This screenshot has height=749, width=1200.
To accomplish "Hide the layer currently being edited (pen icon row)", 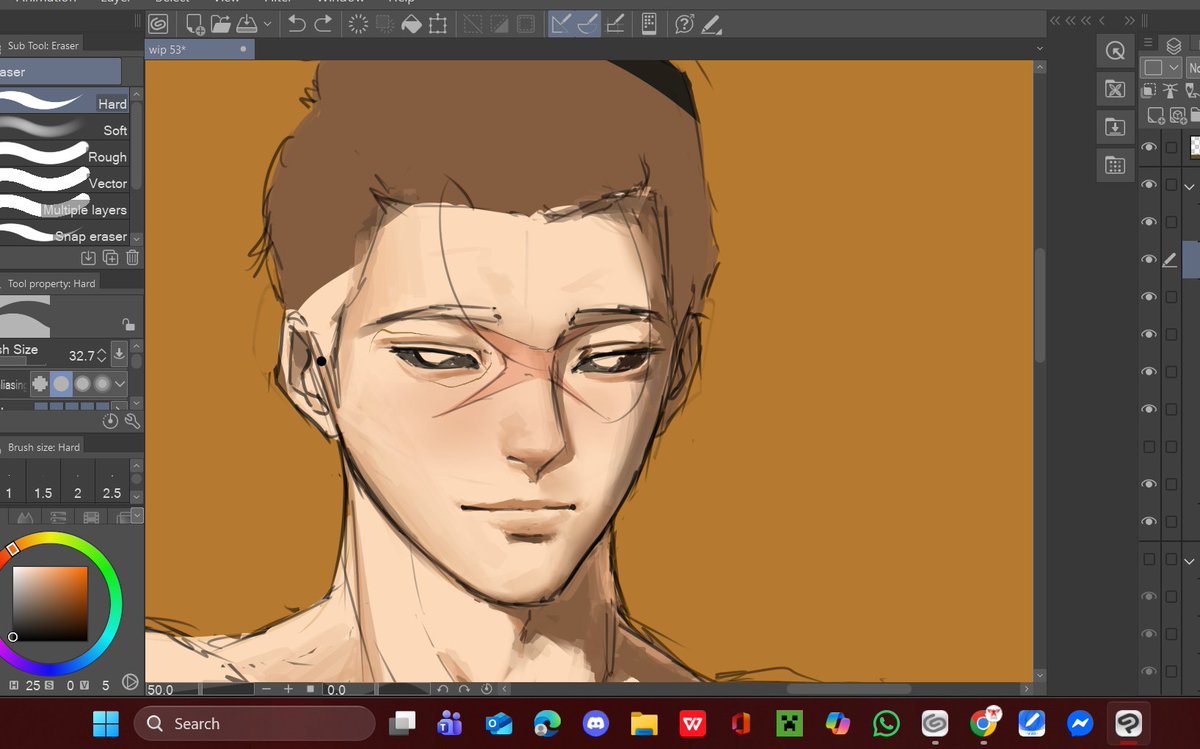I will coord(1149,259).
